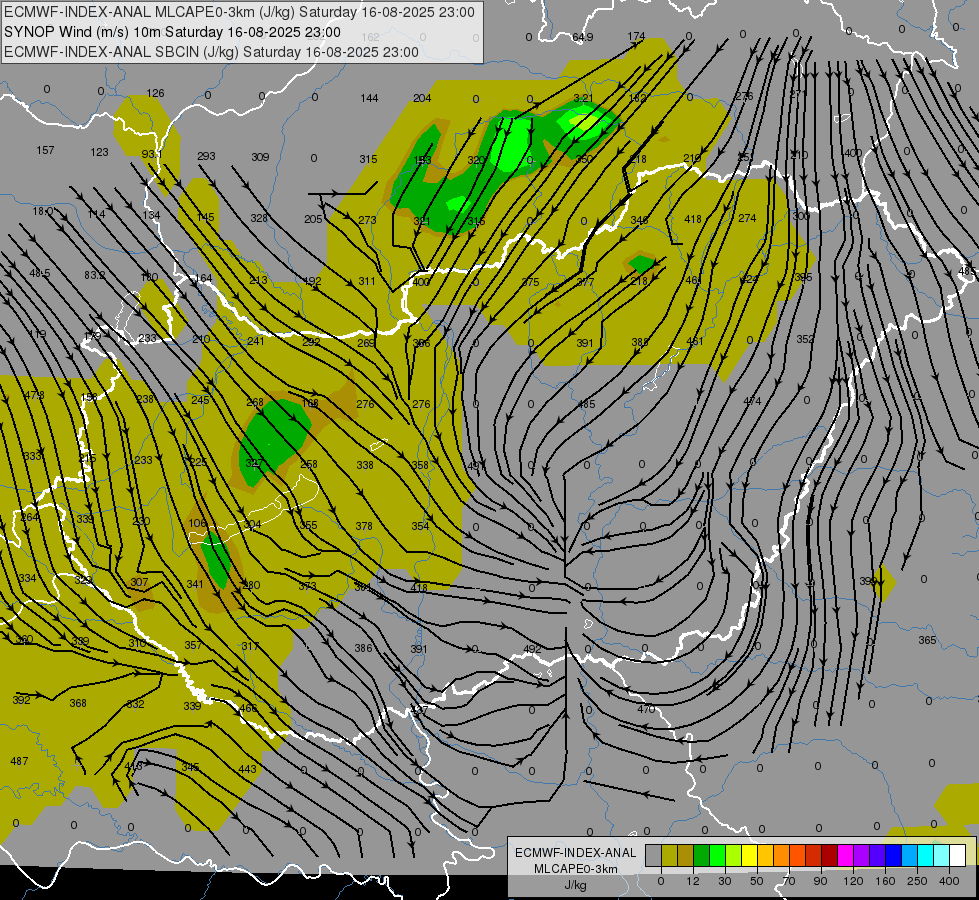
Task: Select the map value 365
Action: tap(928, 640)
